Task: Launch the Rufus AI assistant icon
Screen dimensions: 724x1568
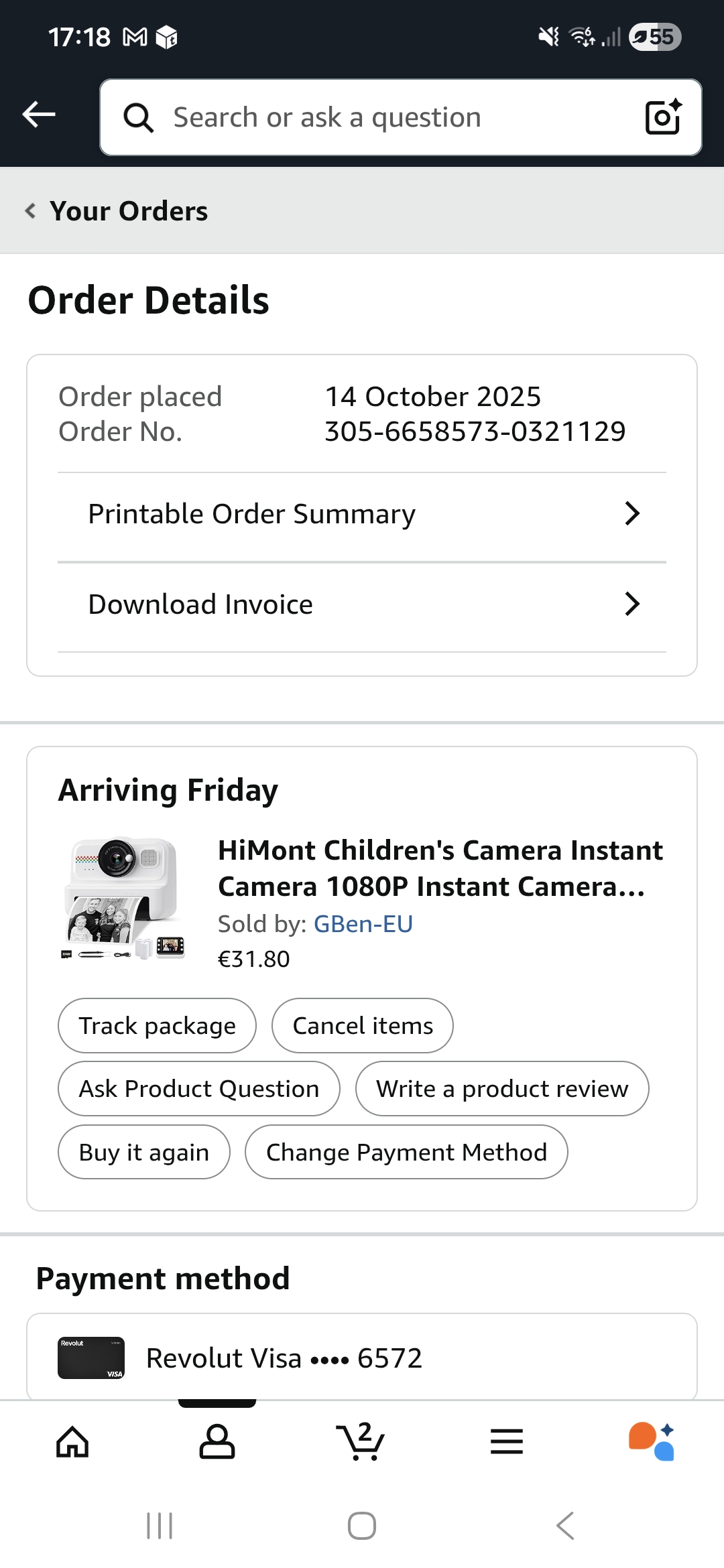Action: 652,1442
